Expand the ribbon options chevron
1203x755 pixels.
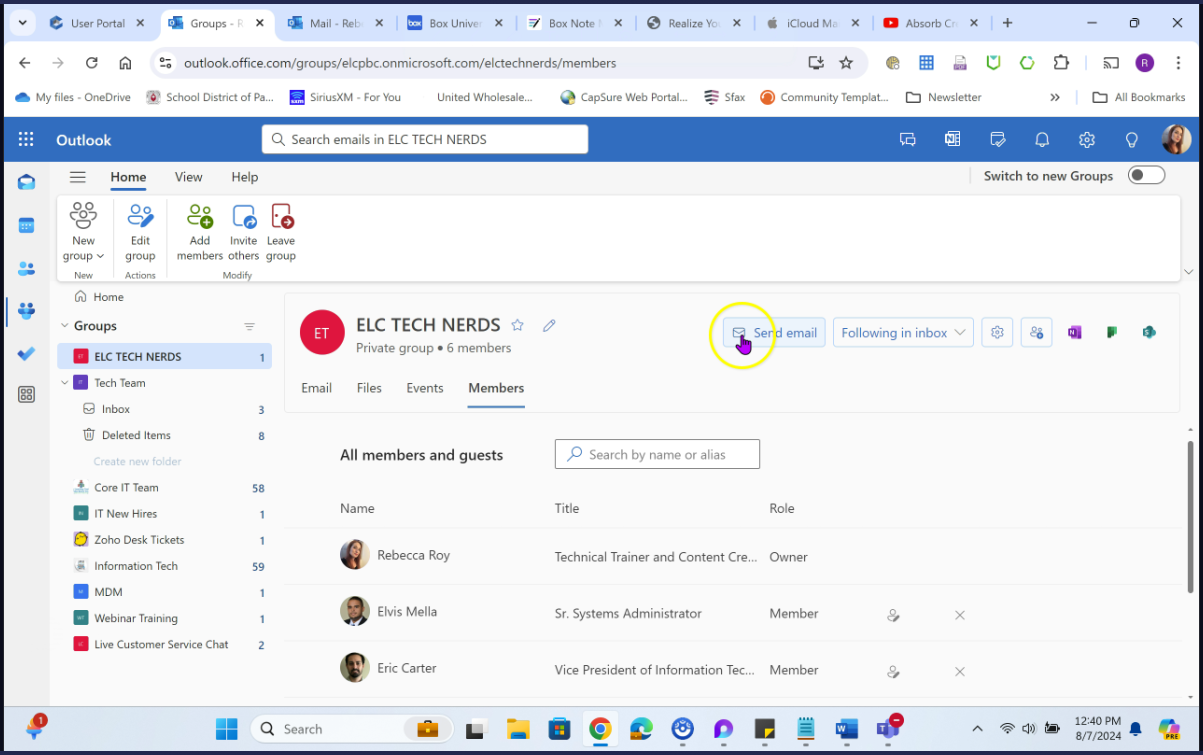coord(1188,272)
